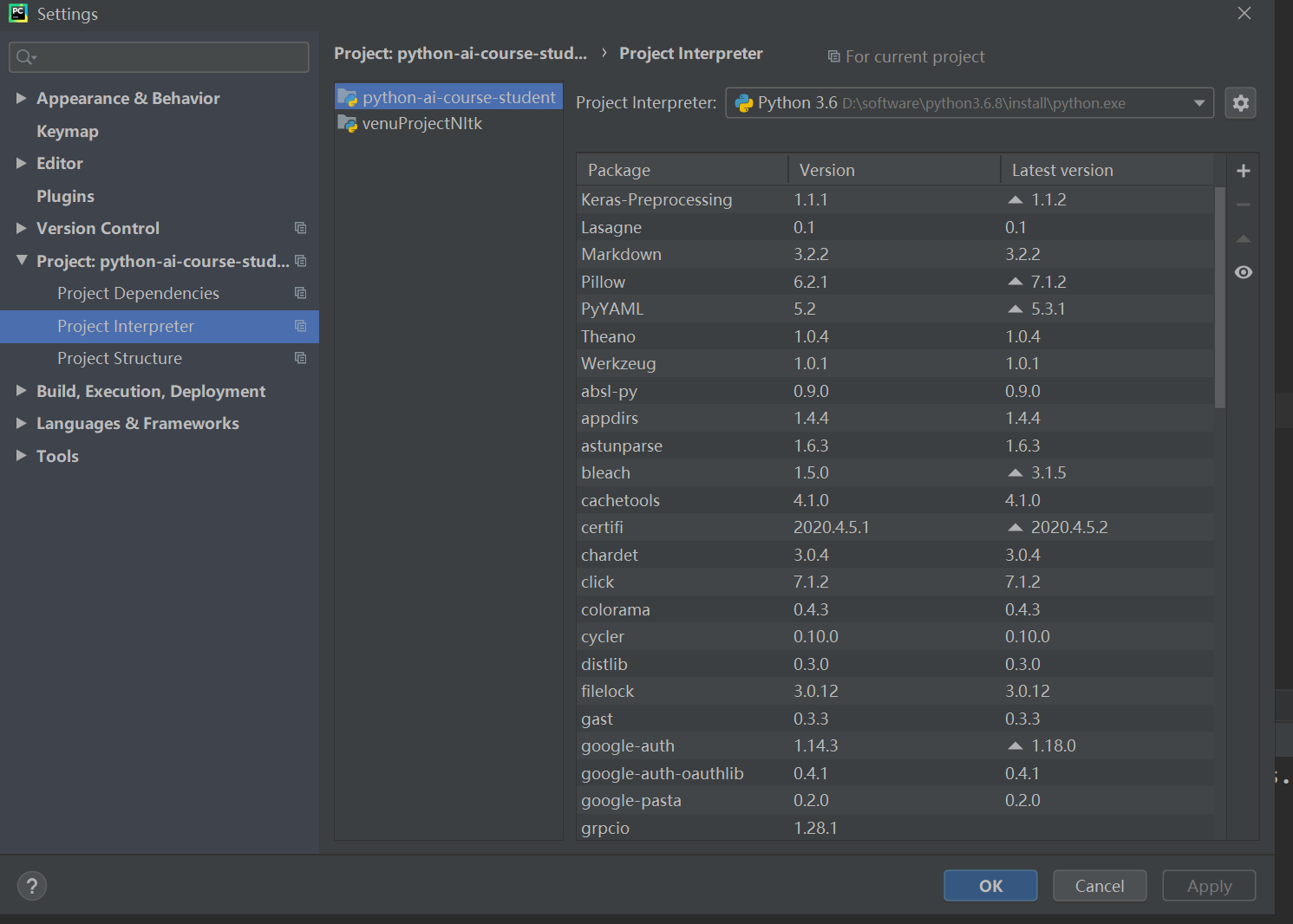Click the venuProjectNltk folder icon

pyautogui.click(x=347, y=123)
